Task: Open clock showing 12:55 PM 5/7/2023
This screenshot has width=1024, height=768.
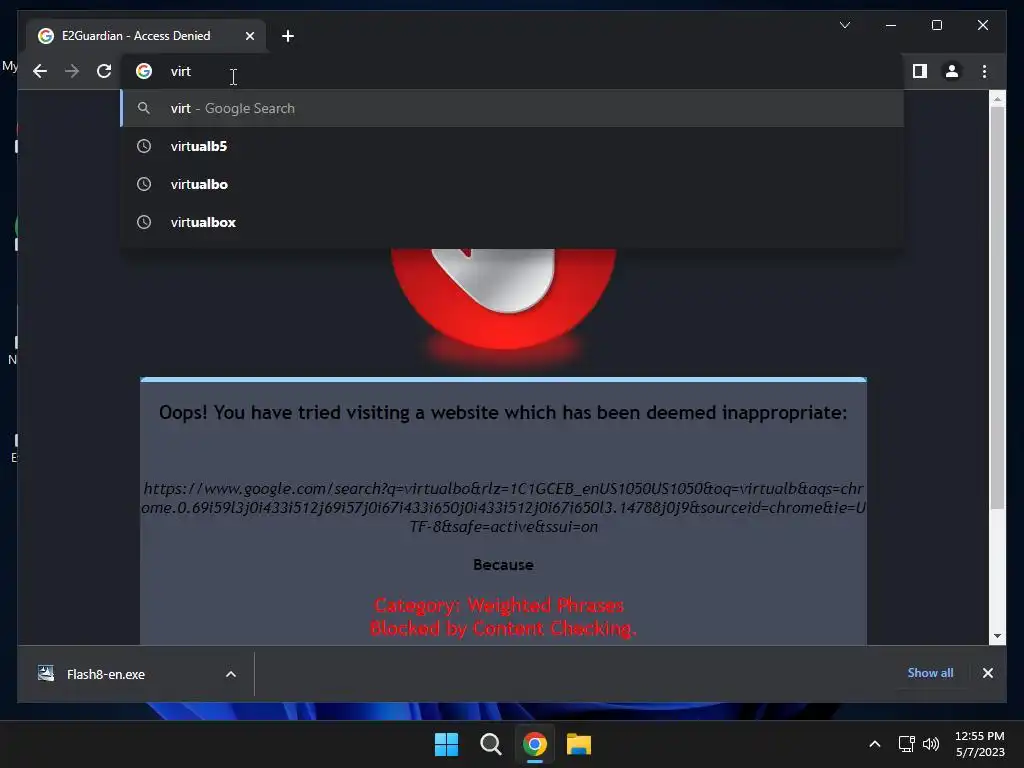Action: (980, 744)
